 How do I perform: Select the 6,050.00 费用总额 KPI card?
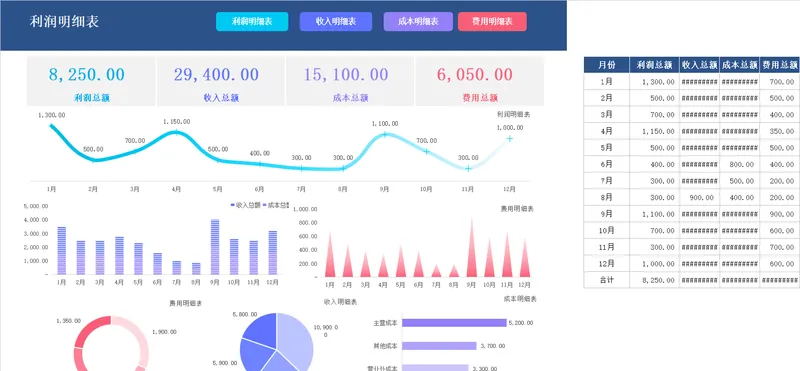480,81
